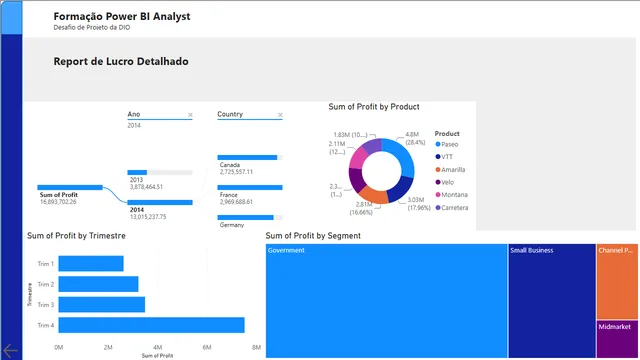Select the Midmarket treemap tile

coord(617,339)
